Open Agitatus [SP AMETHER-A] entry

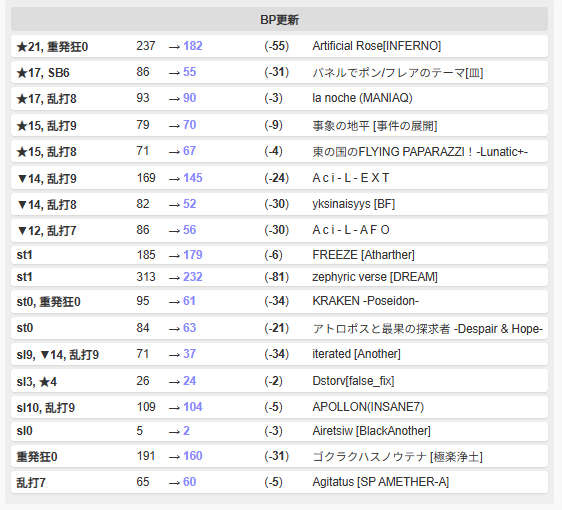click(x=380, y=482)
